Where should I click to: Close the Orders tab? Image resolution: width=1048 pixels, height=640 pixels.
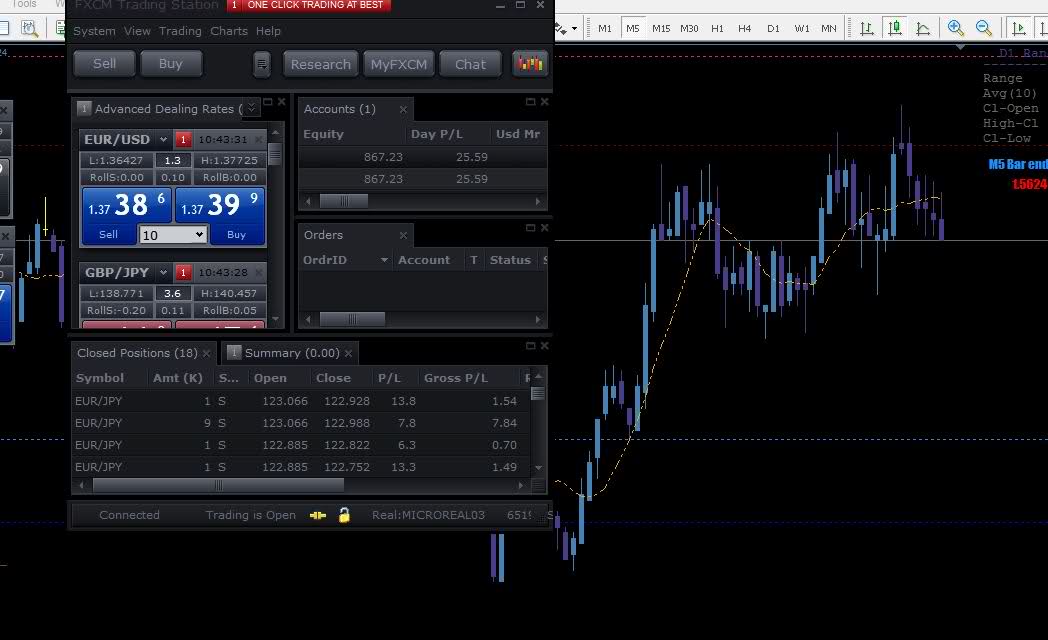[x=403, y=235]
